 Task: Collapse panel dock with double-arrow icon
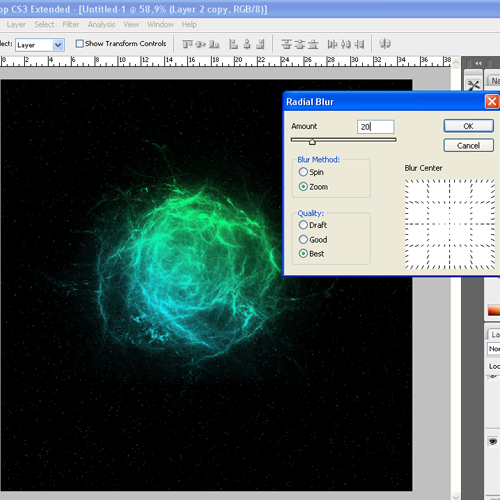coord(478,63)
